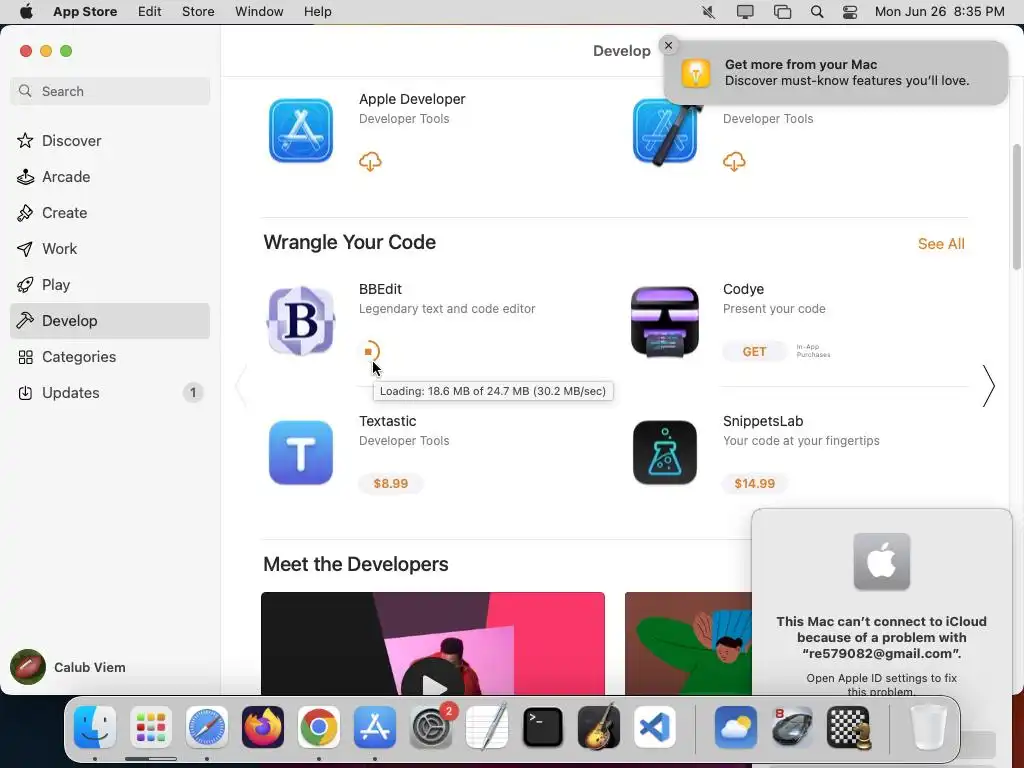The image size is (1024, 768).
Task: Toggle the muted sound menu bar icon
Action: [x=708, y=11]
